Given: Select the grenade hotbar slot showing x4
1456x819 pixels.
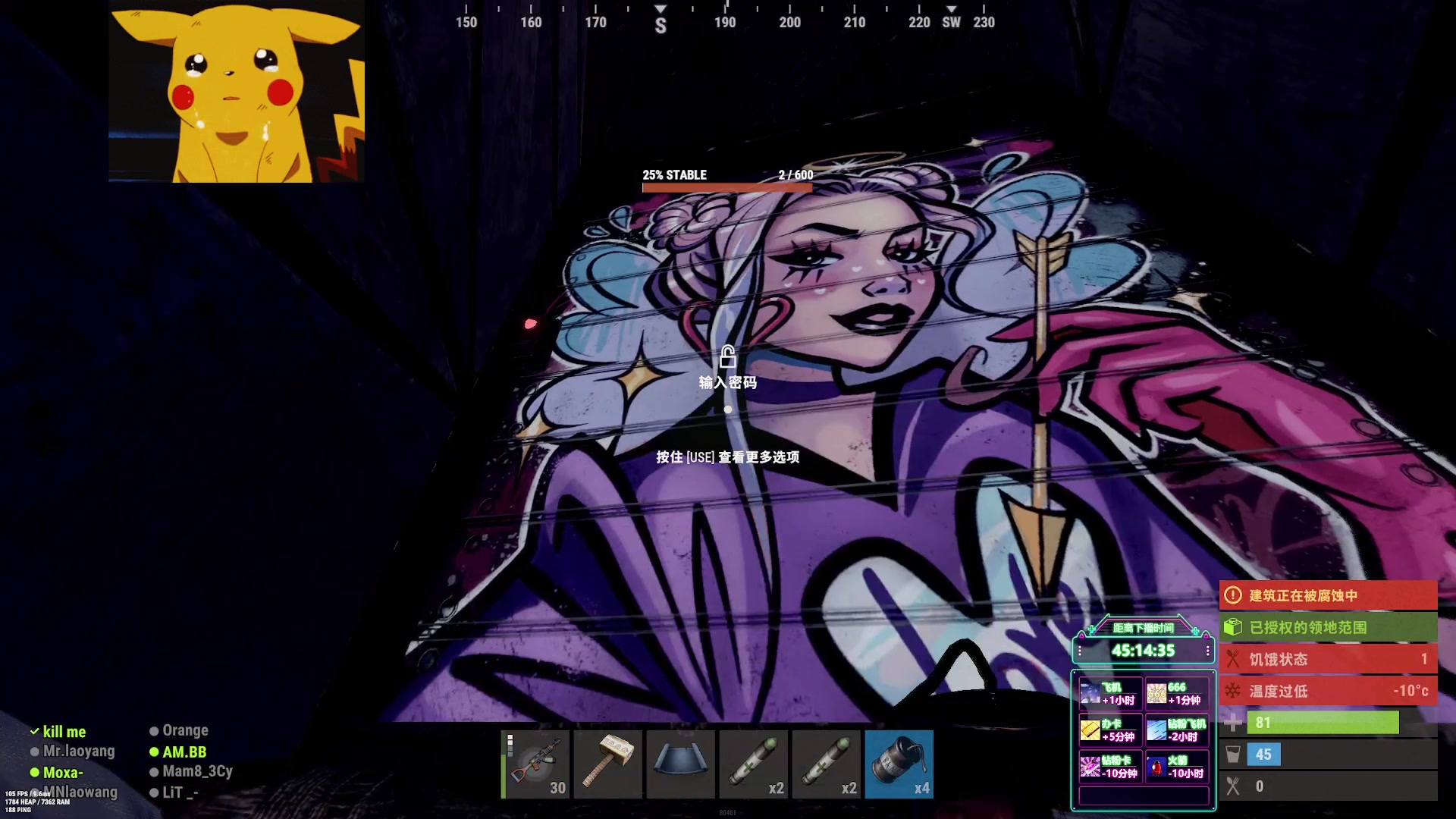Looking at the screenshot, I should [899, 764].
